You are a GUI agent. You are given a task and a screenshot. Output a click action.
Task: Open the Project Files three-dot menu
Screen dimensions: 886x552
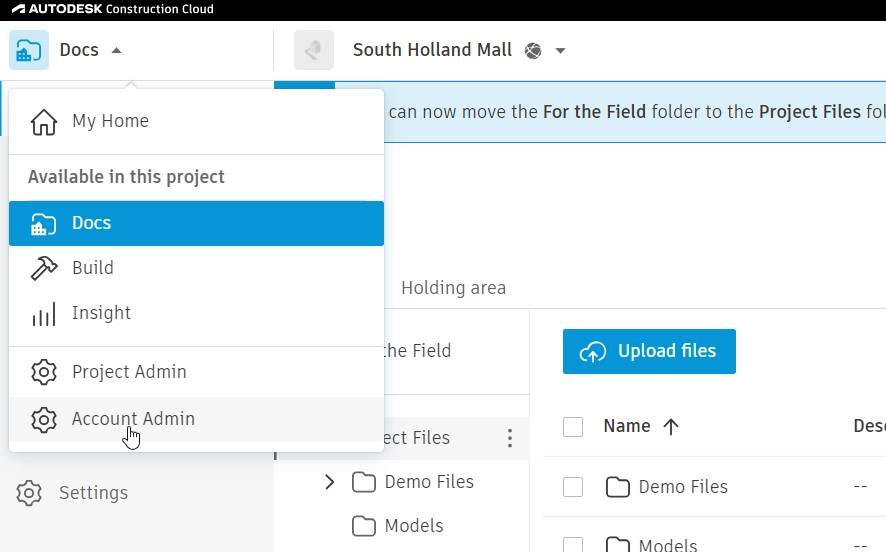[509, 438]
